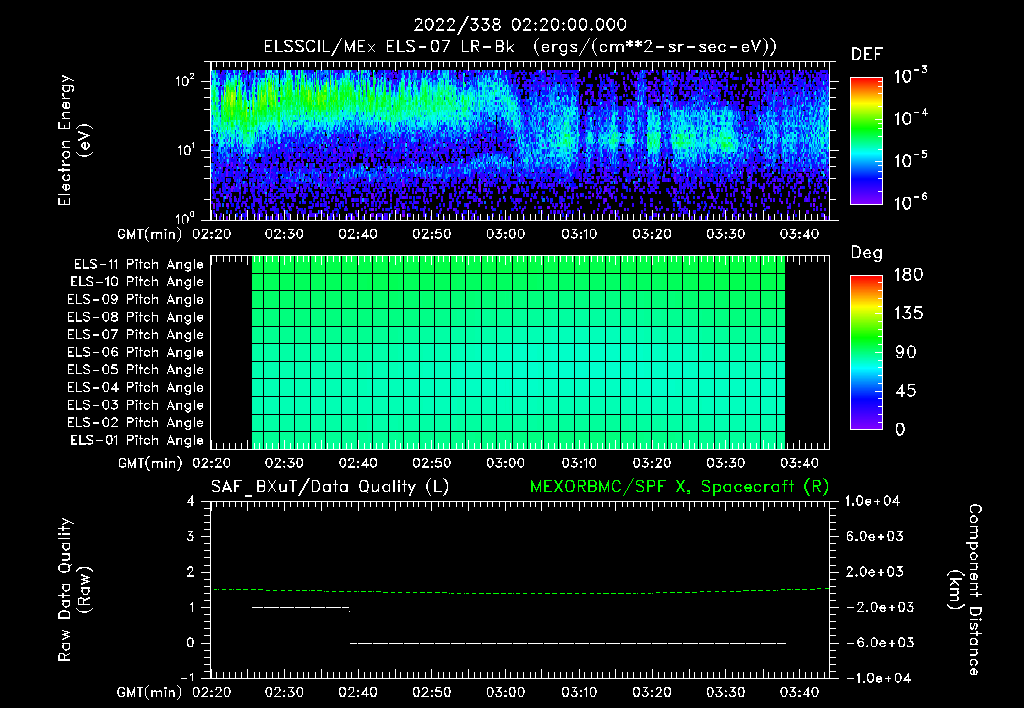Click the 'ELS-08 Pitch Angle' row label
1024x708 pixels.
coord(136,317)
